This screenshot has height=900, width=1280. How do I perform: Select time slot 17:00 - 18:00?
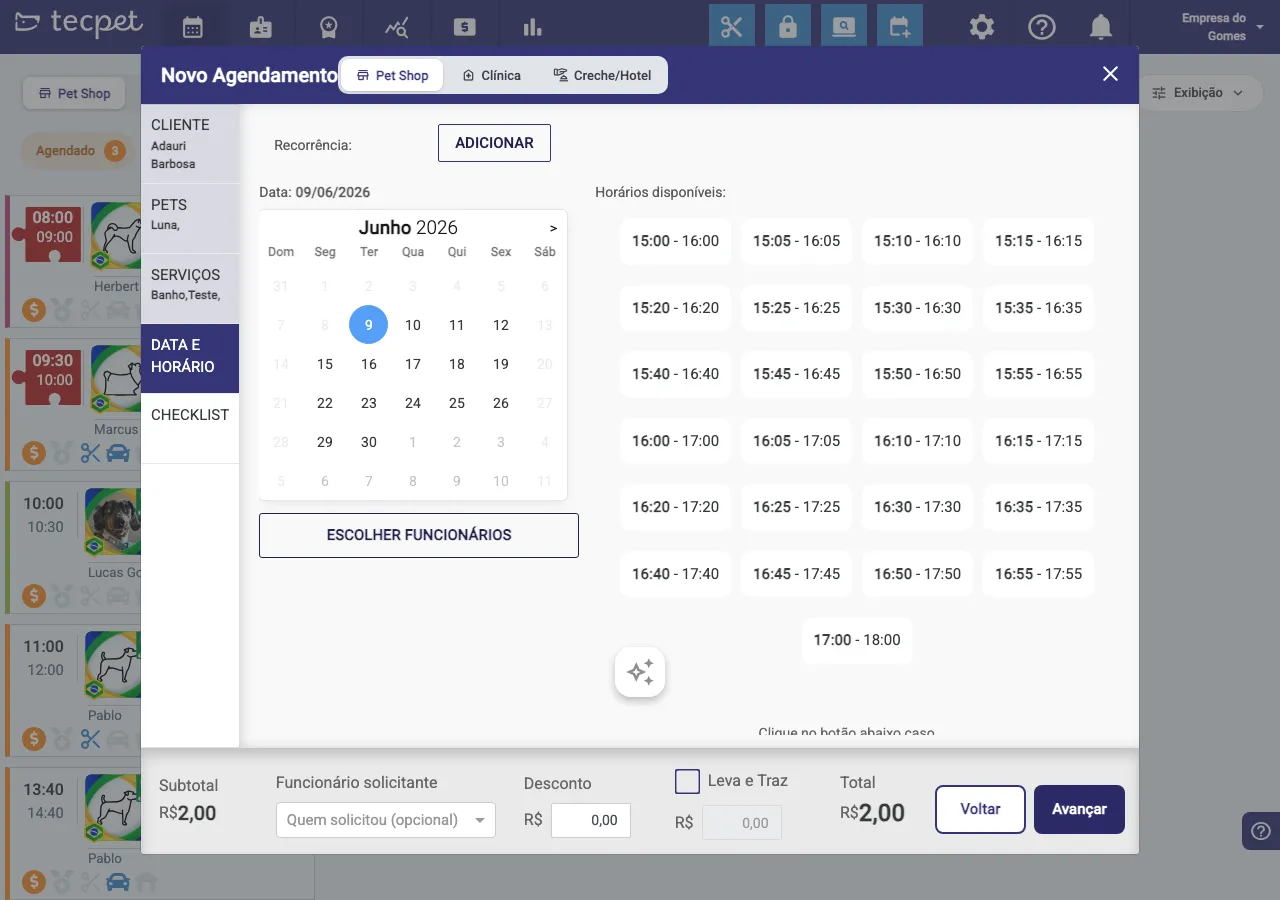pos(857,640)
